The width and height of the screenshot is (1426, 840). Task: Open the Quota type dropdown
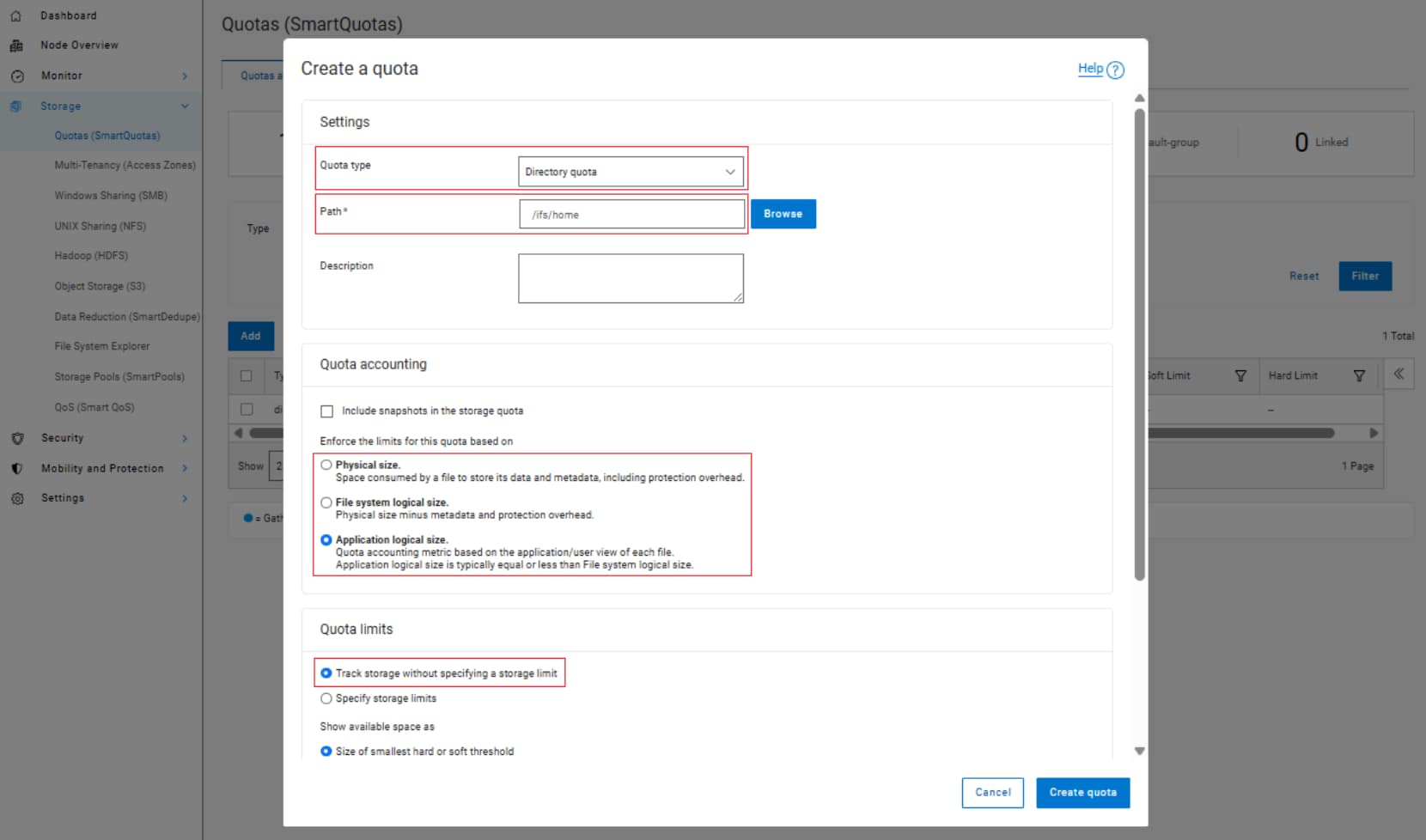(631, 172)
